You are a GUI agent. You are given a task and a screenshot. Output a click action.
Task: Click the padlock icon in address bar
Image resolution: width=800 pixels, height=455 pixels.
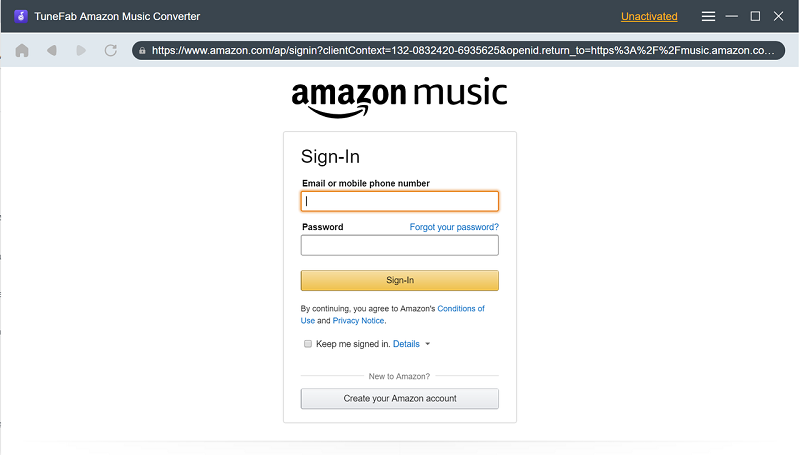(x=143, y=50)
